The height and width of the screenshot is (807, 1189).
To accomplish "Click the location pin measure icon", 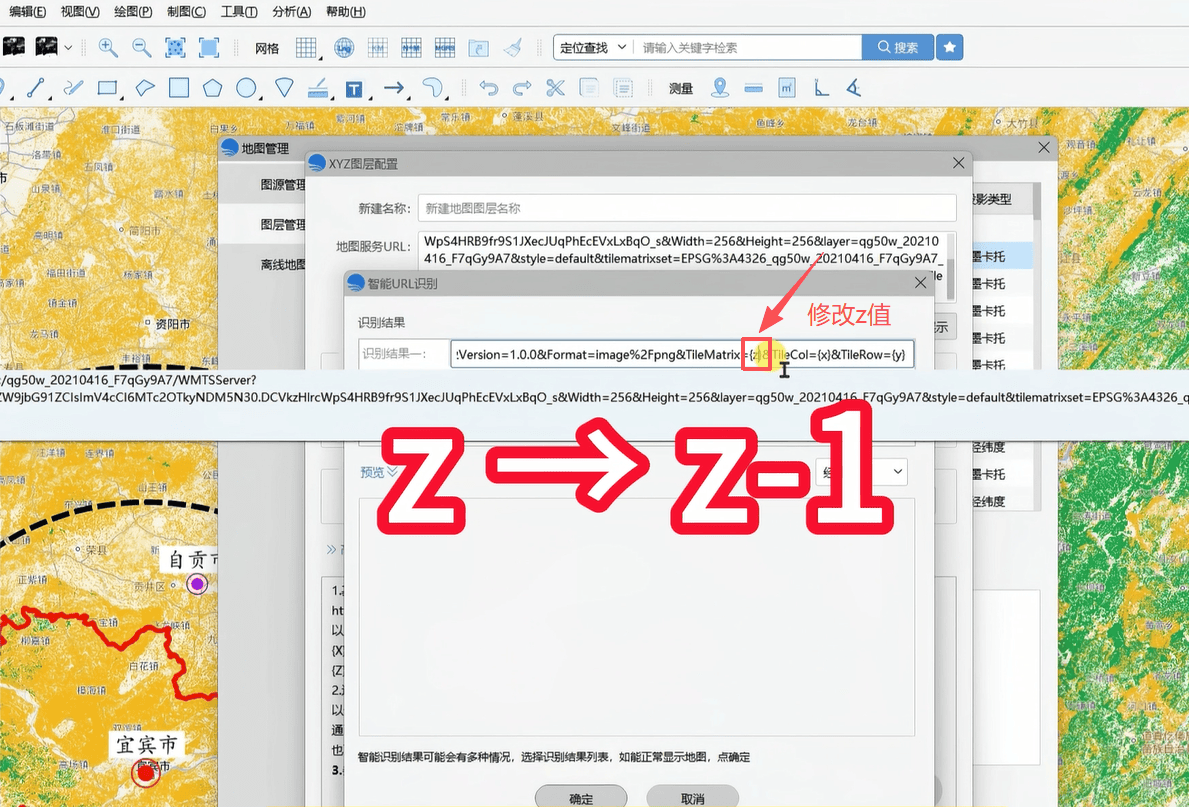I will (720, 88).
